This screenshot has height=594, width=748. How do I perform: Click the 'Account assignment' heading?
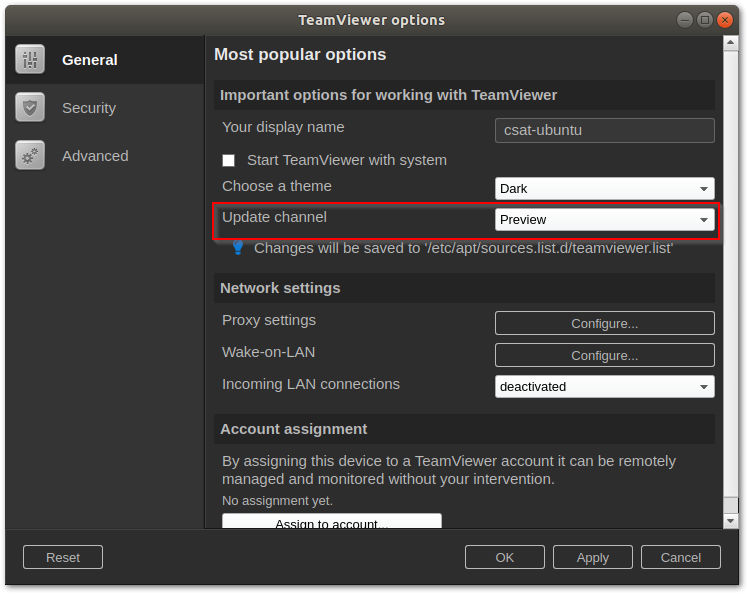click(293, 429)
